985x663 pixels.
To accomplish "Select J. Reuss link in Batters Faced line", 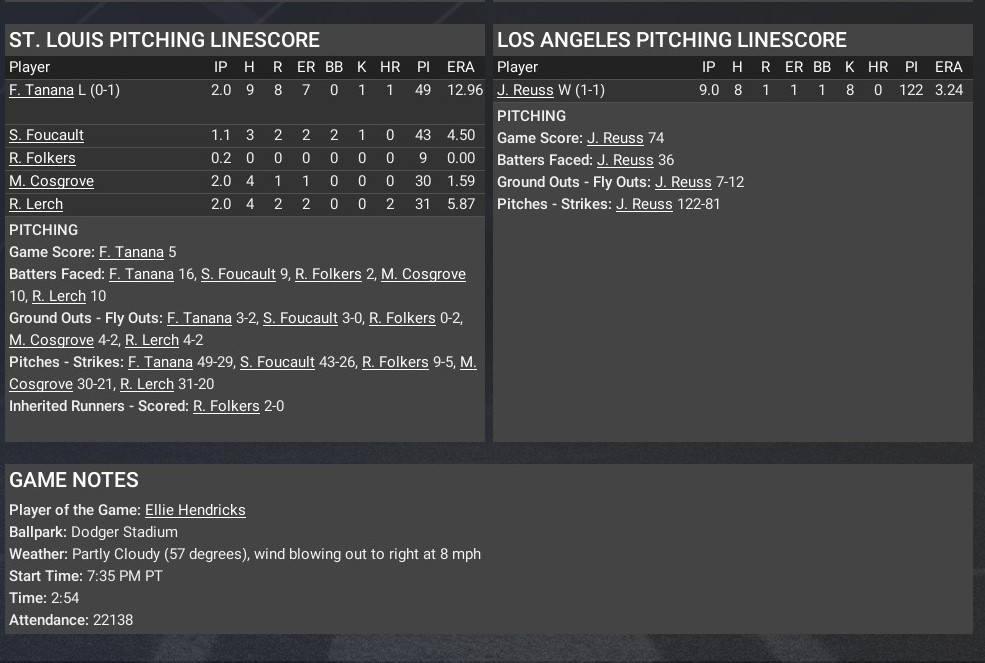I will click(625, 160).
